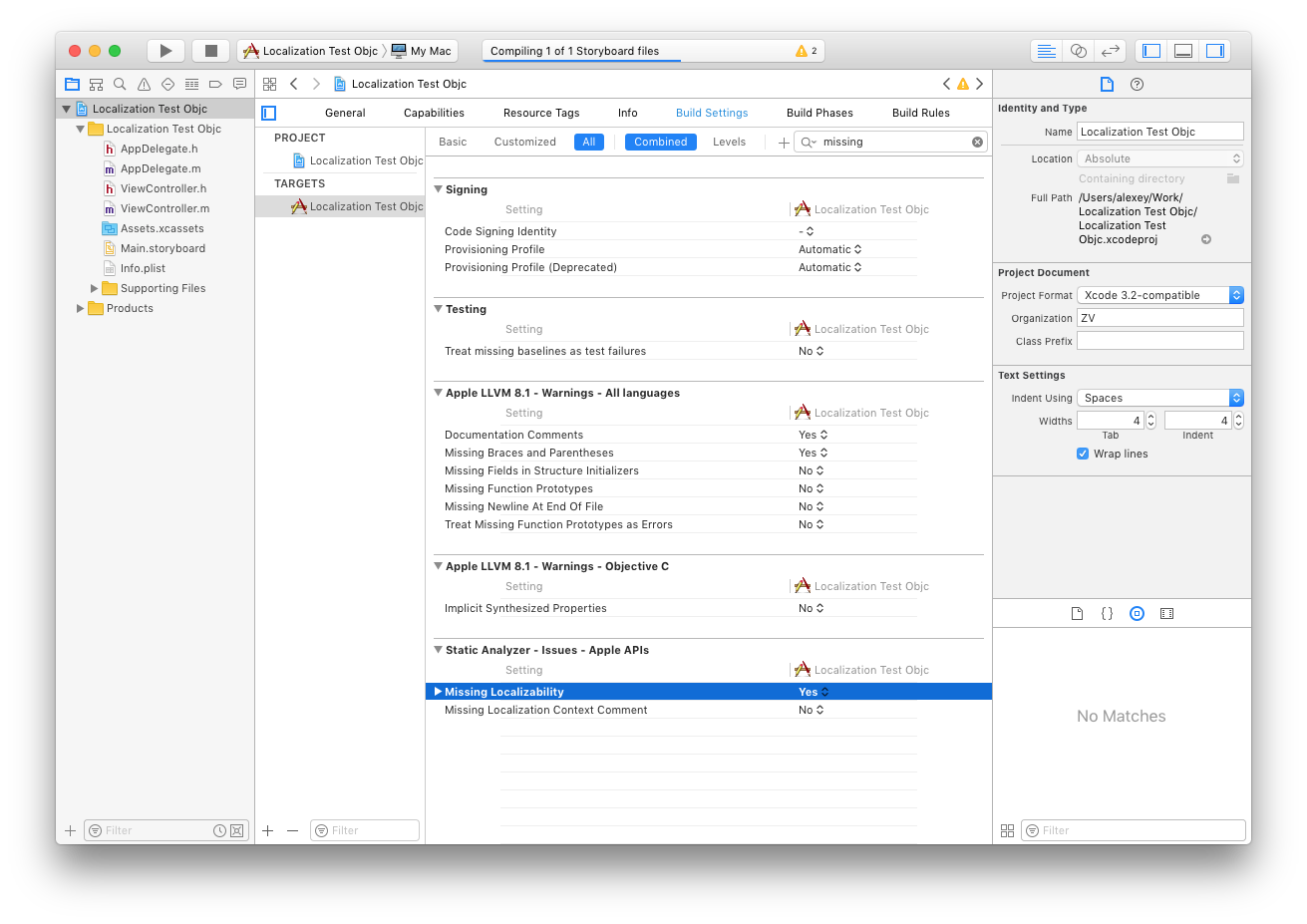Viewport: 1307px width, 924px height.
Task: Switch to the Build Phases tab
Action: [819, 113]
